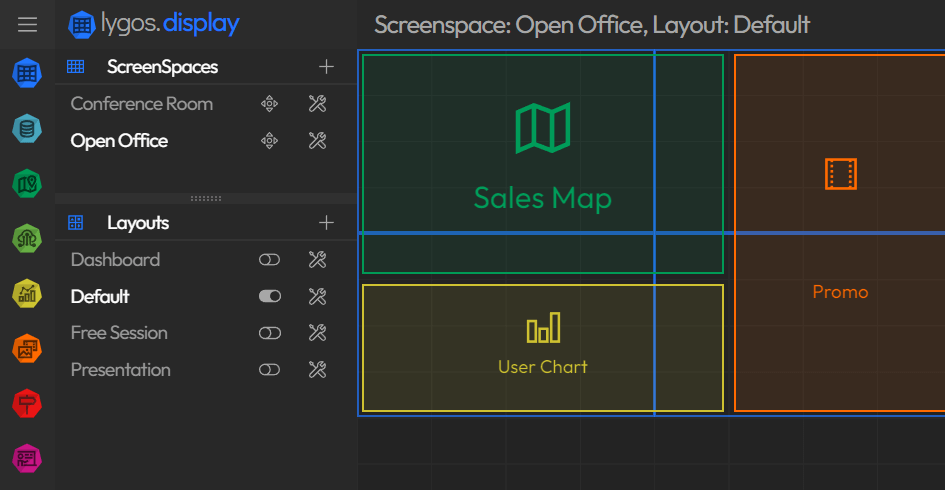
Task: Select the Default layout
Action: coord(100,296)
